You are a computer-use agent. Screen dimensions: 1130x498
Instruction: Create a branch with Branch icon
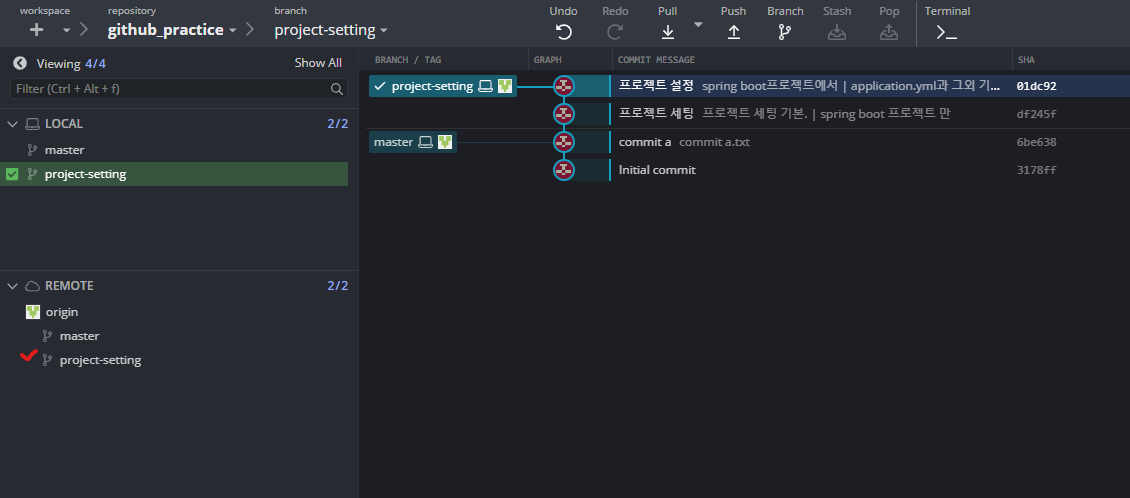(785, 32)
